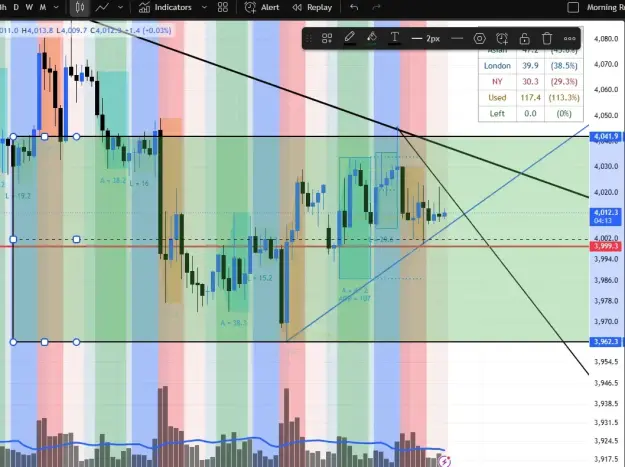Start bar Replay mode

(x=312, y=7)
